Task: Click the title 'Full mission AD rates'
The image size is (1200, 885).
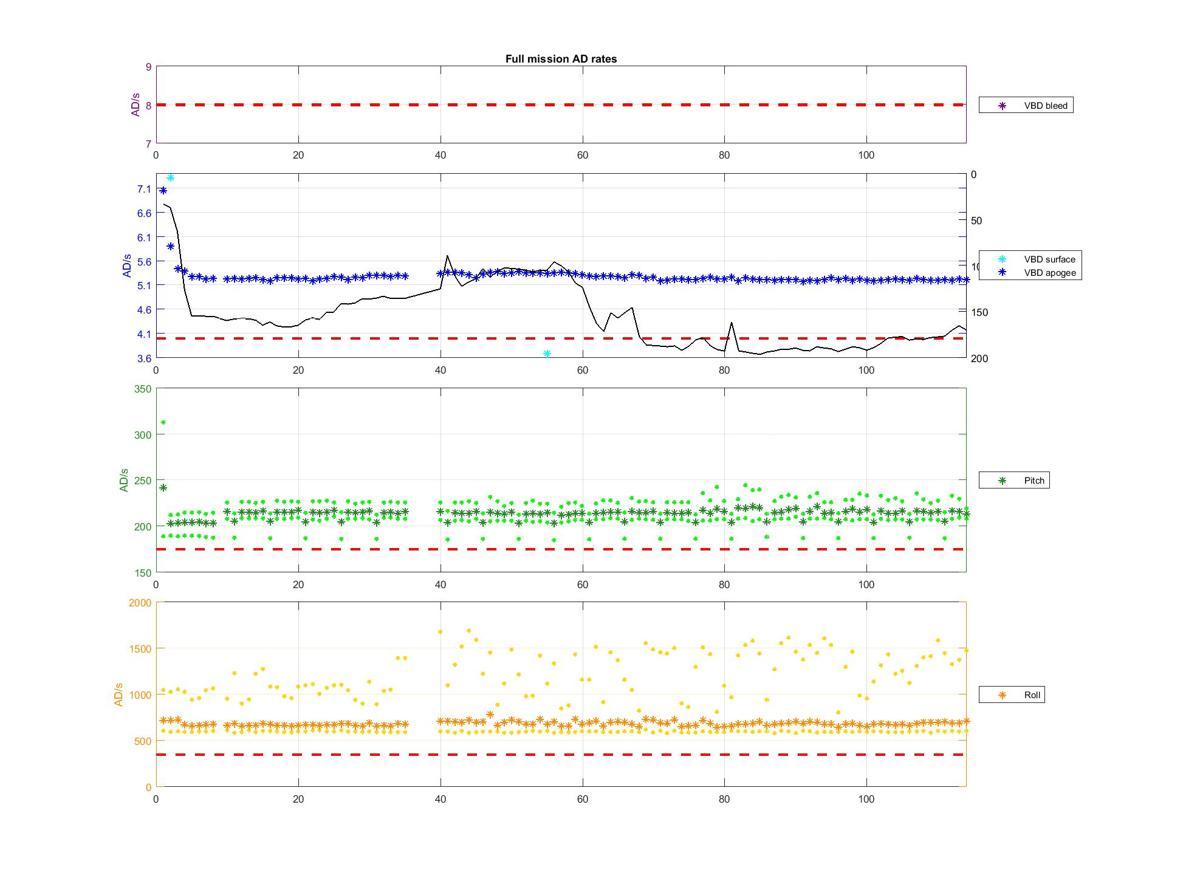Action: pyautogui.click(x=561, y=59)
